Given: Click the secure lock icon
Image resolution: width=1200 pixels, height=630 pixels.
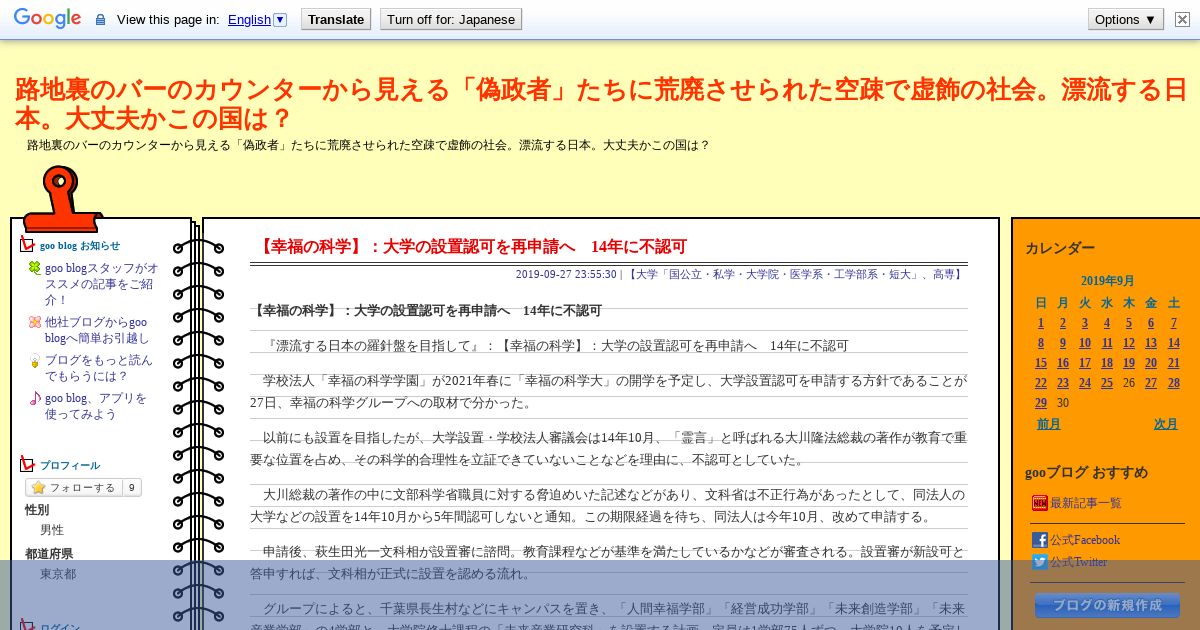Looking at the screenshot, I should pyautogui.click(x=100, y=20).
